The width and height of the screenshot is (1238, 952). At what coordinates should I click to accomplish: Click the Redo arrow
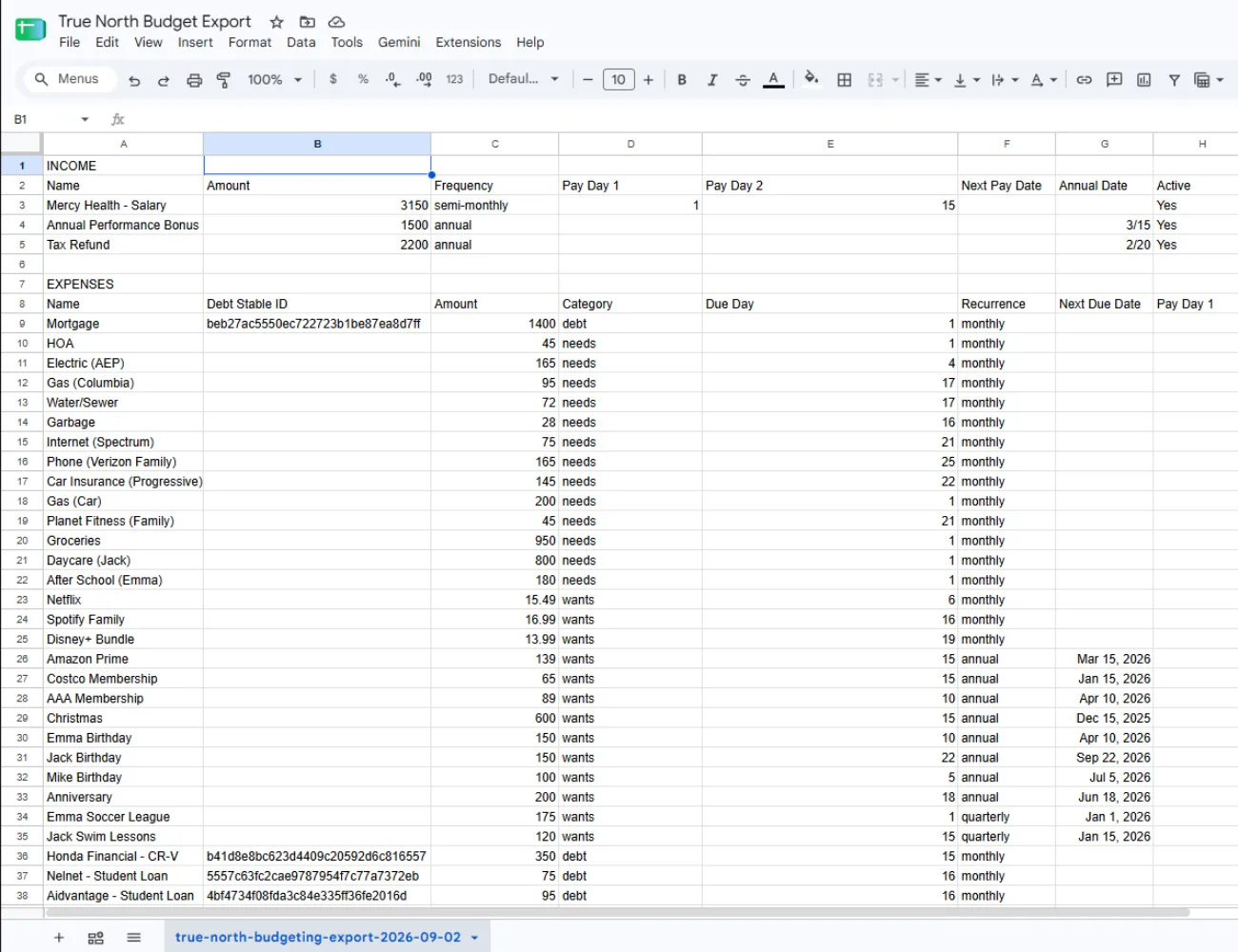click(x=164, y=80)
